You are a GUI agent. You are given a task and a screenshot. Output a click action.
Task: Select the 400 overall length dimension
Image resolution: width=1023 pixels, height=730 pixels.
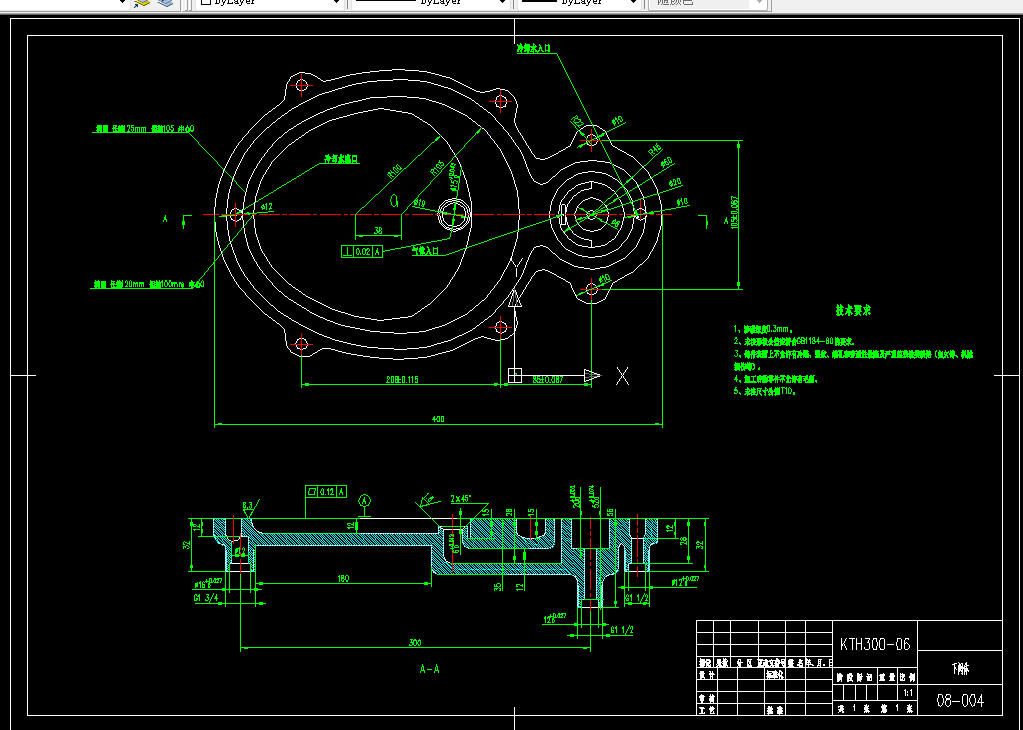point(438,419)
